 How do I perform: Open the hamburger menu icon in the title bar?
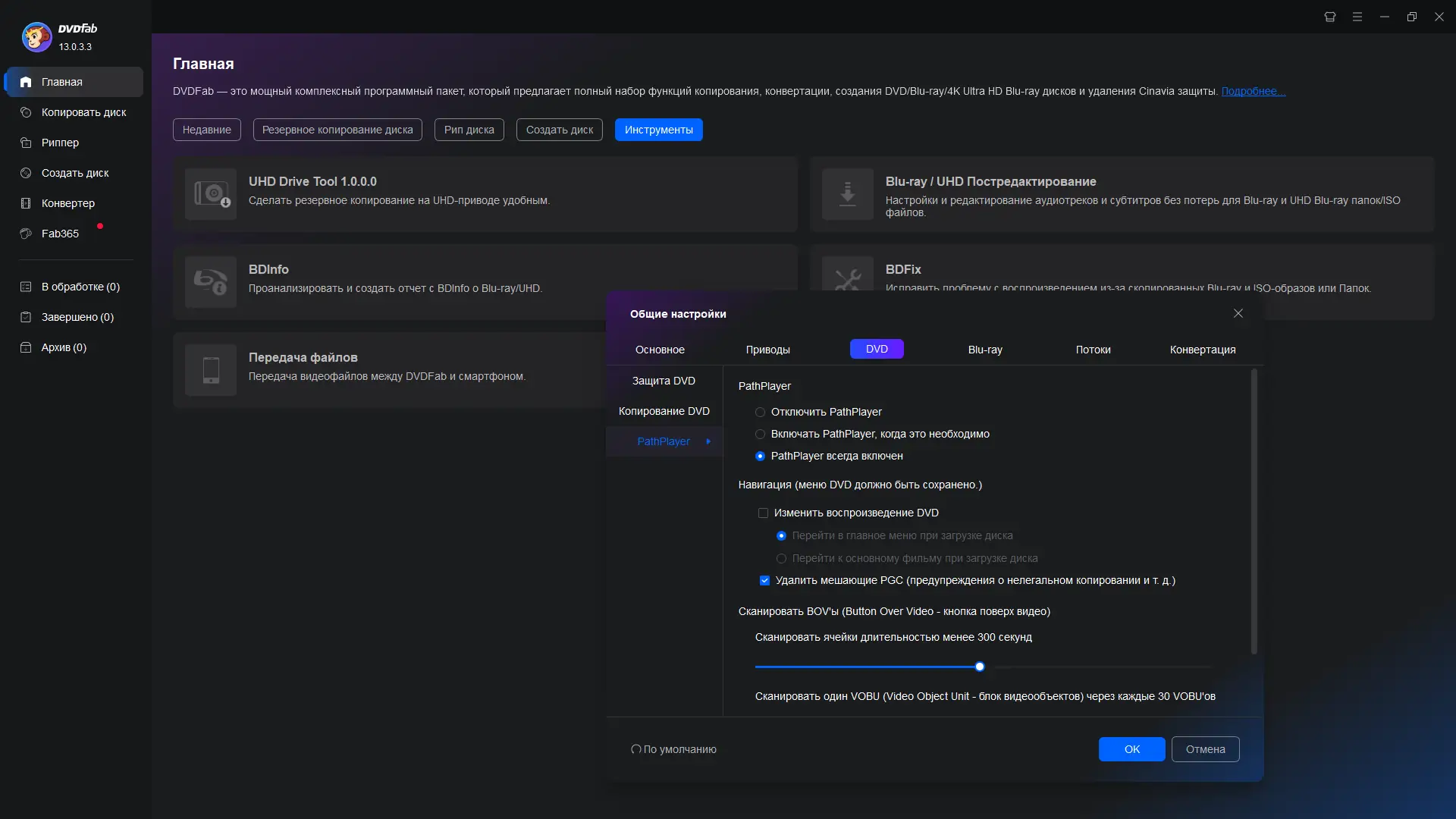(x=1357, y=17)
